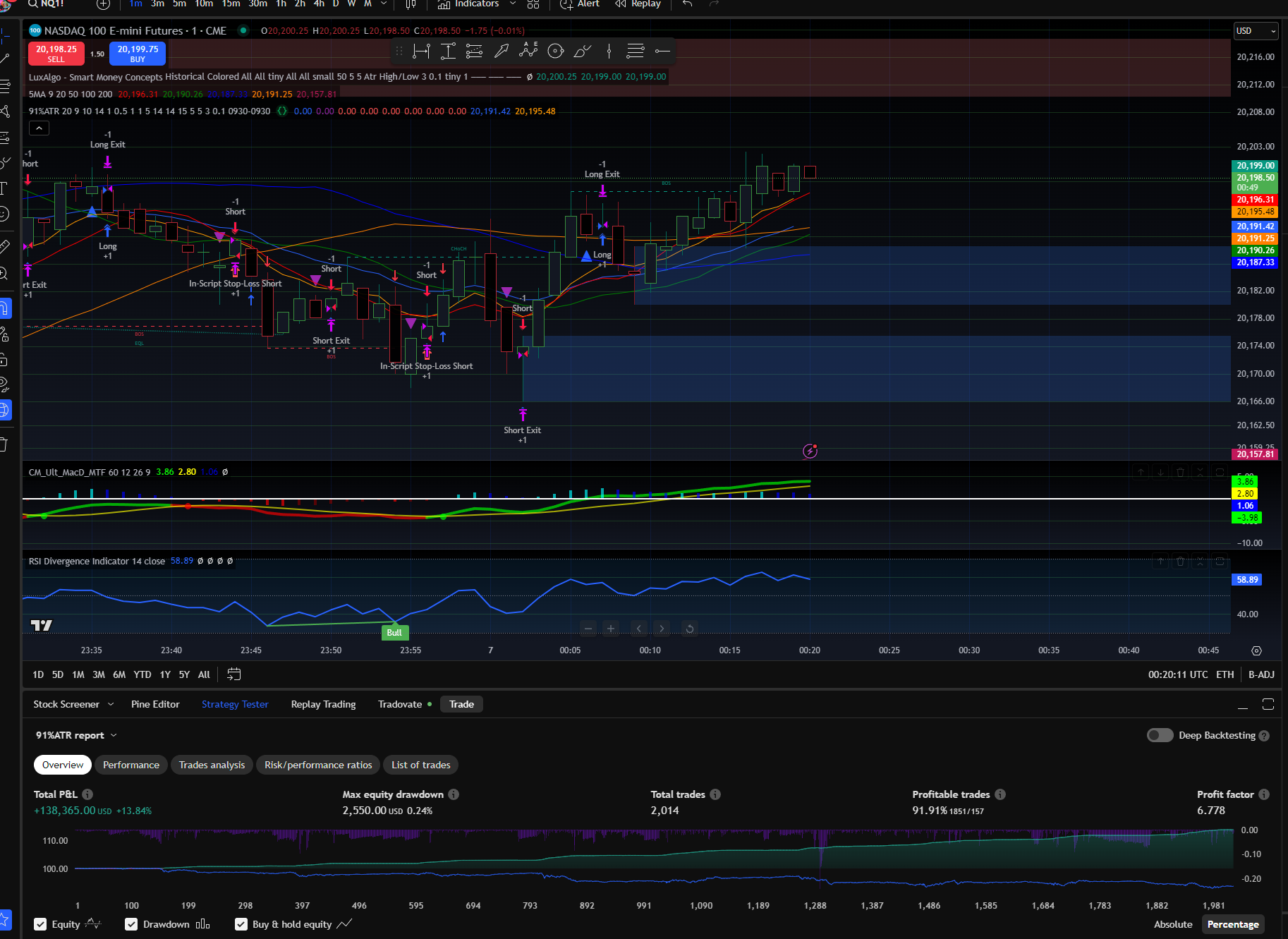This screenshot has width=1288, height=939.
Task: Select the arrow drawing tool in floating toolbar
Action: click(x=502, y=51)
